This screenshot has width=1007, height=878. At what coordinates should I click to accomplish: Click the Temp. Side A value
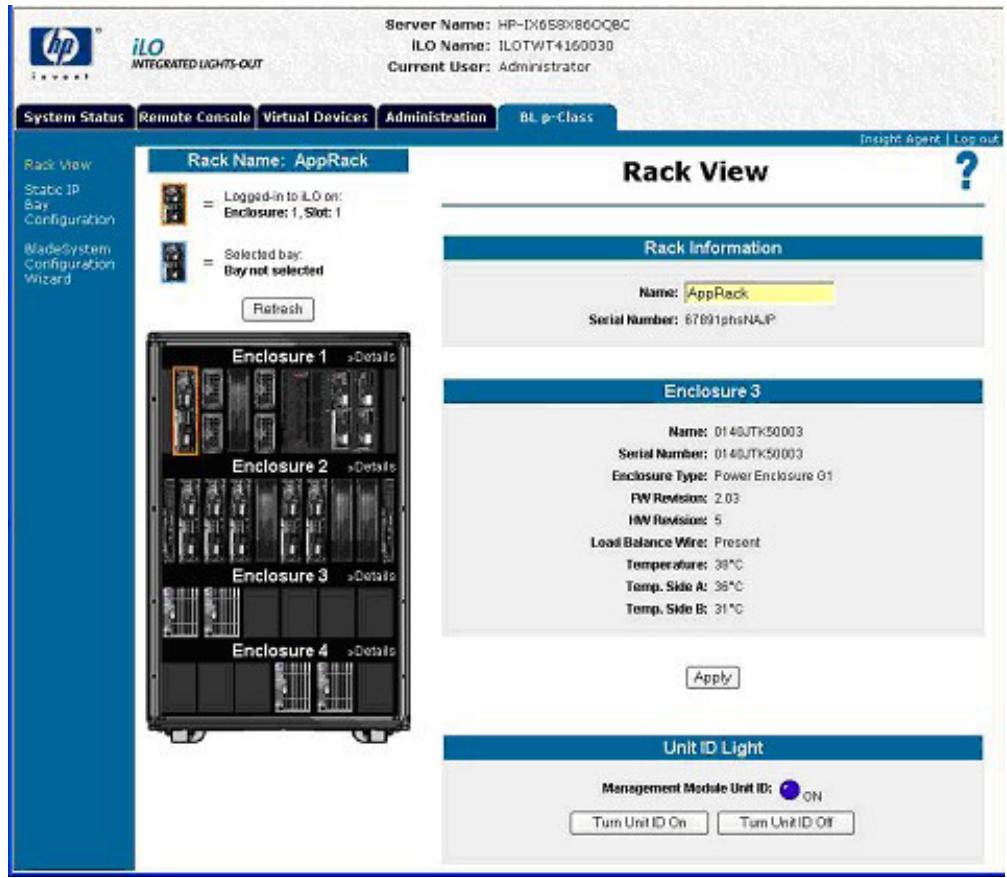[x=729, y=586]
